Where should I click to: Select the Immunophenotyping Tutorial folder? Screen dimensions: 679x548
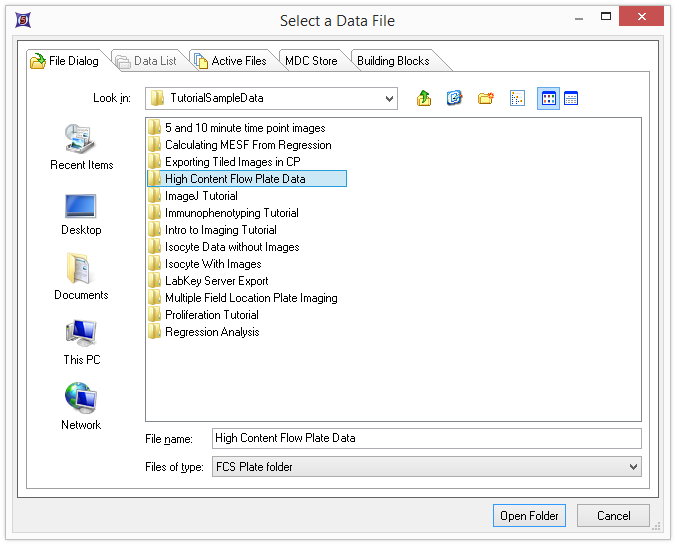(231, 213)
